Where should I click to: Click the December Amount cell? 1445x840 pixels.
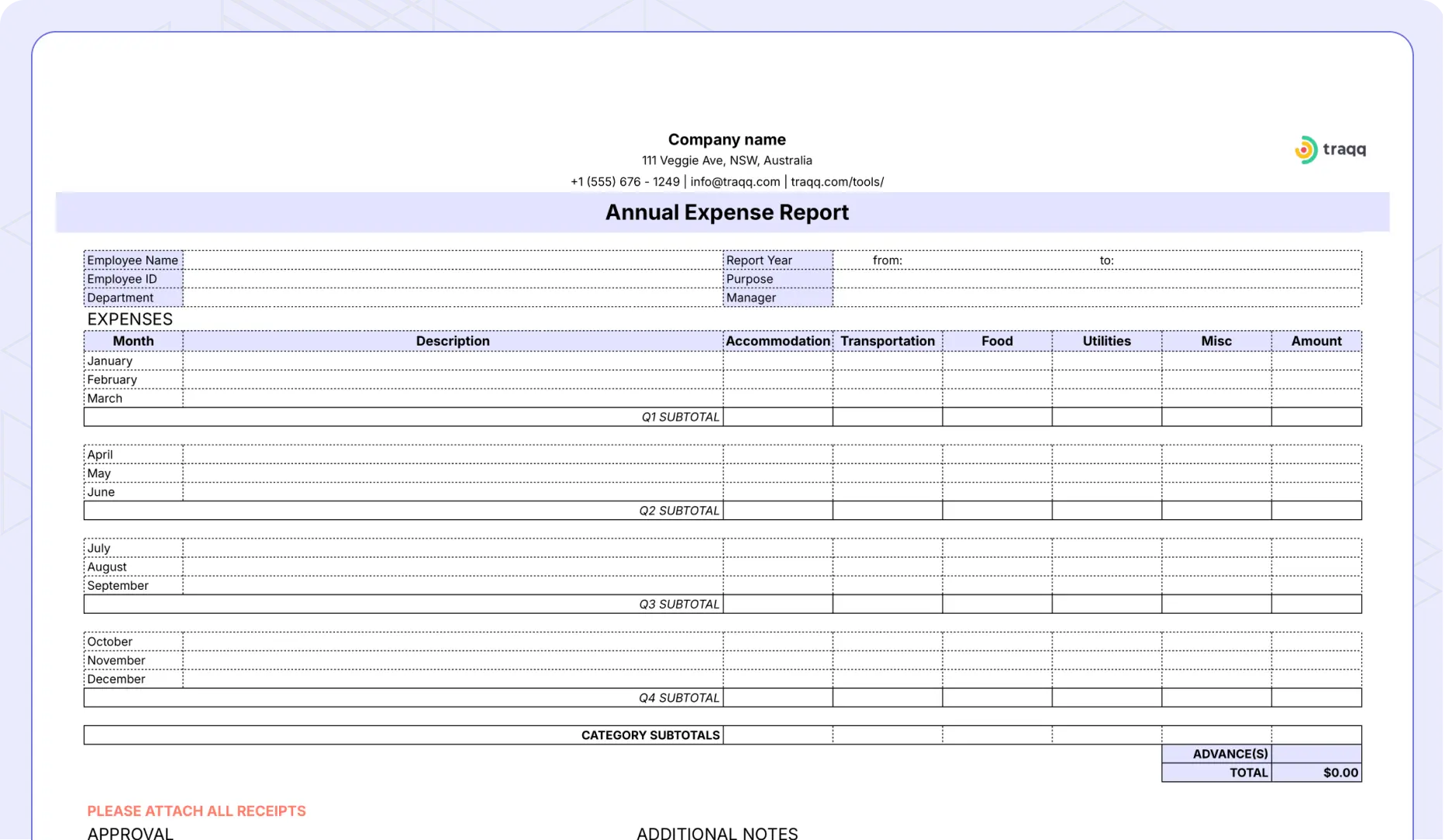tap(1316, 679)
